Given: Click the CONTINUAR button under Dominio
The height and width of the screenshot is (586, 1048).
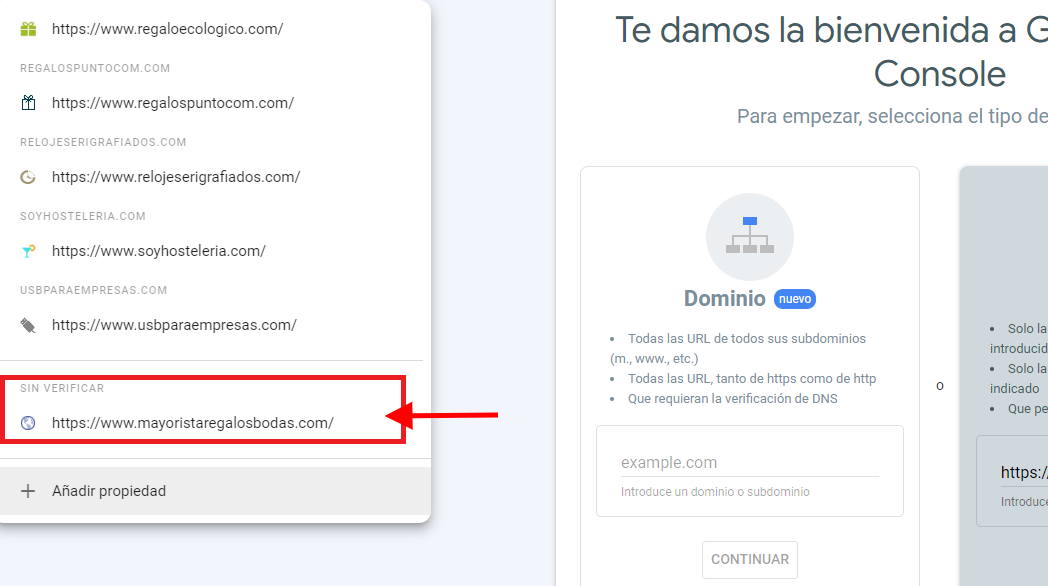Looking at the screenshot, I should tap(750, 559).
